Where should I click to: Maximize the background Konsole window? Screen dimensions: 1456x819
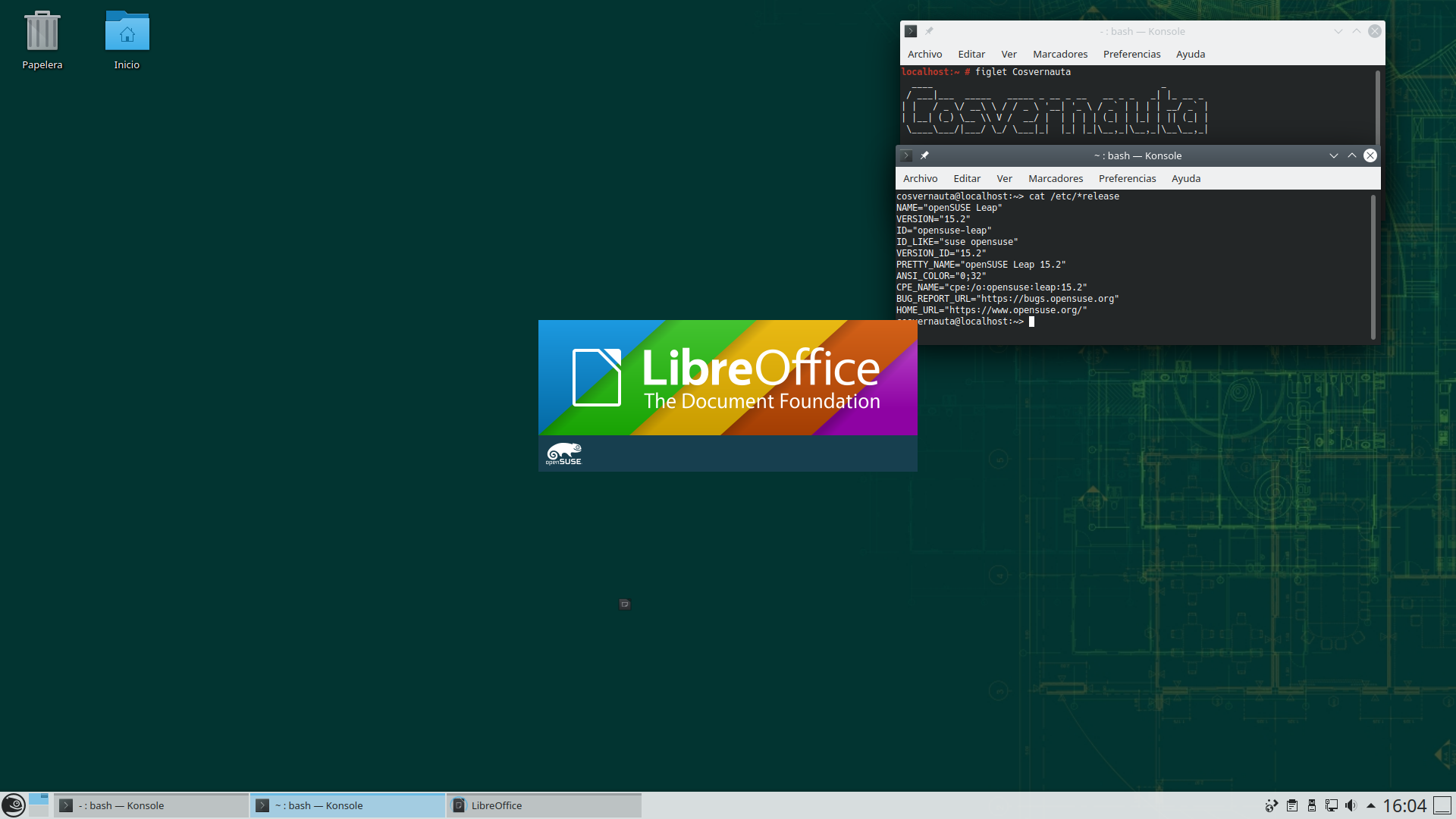[x=1357, y=31]
